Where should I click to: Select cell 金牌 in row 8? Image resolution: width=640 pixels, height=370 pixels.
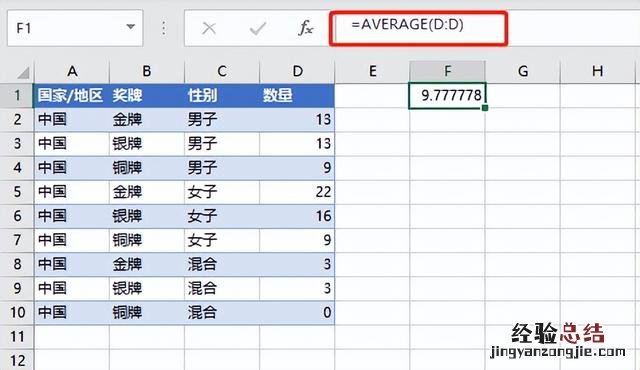click(147, 264)
